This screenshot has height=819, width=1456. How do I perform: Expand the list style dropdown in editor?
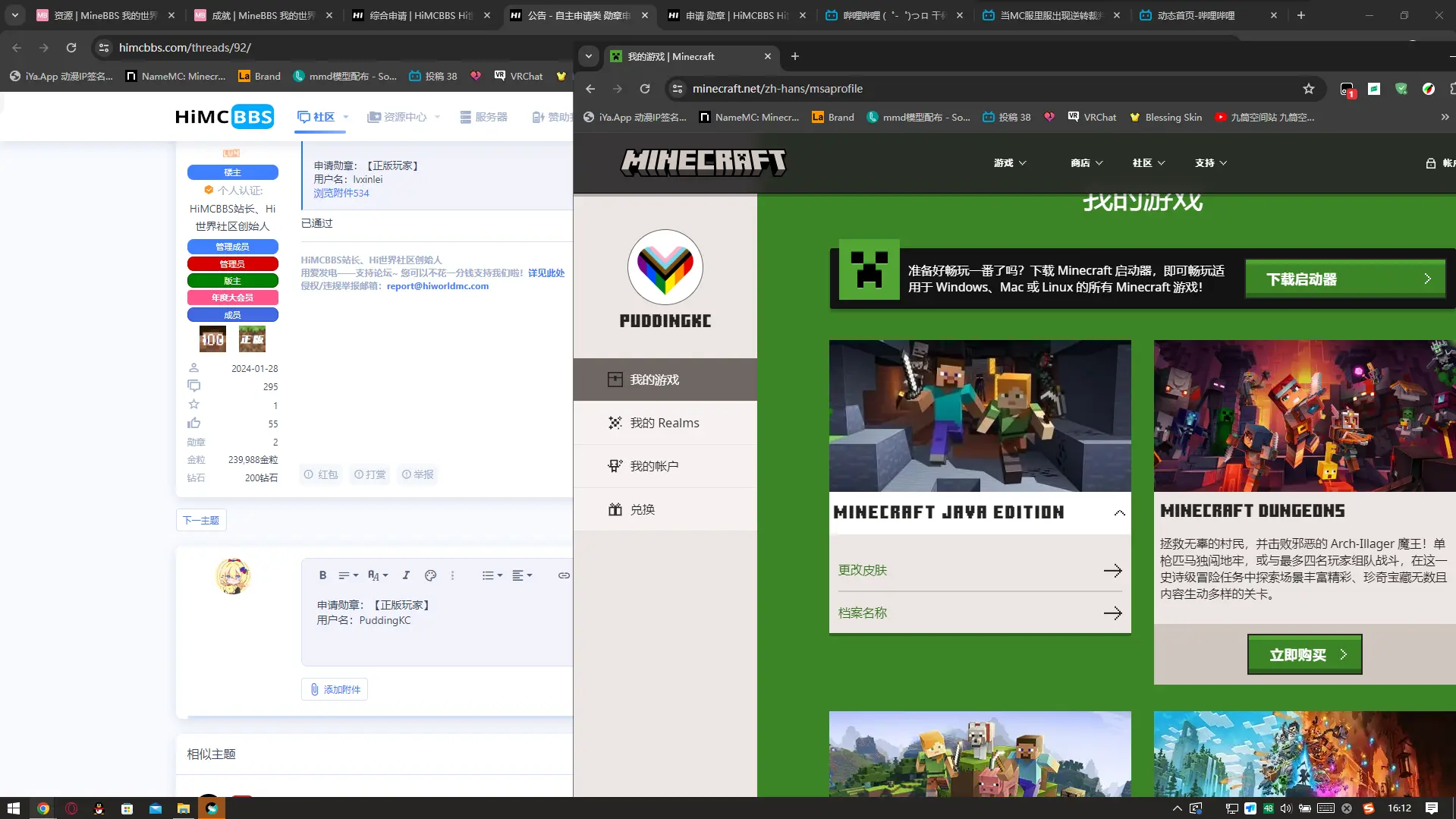(492, 575)
